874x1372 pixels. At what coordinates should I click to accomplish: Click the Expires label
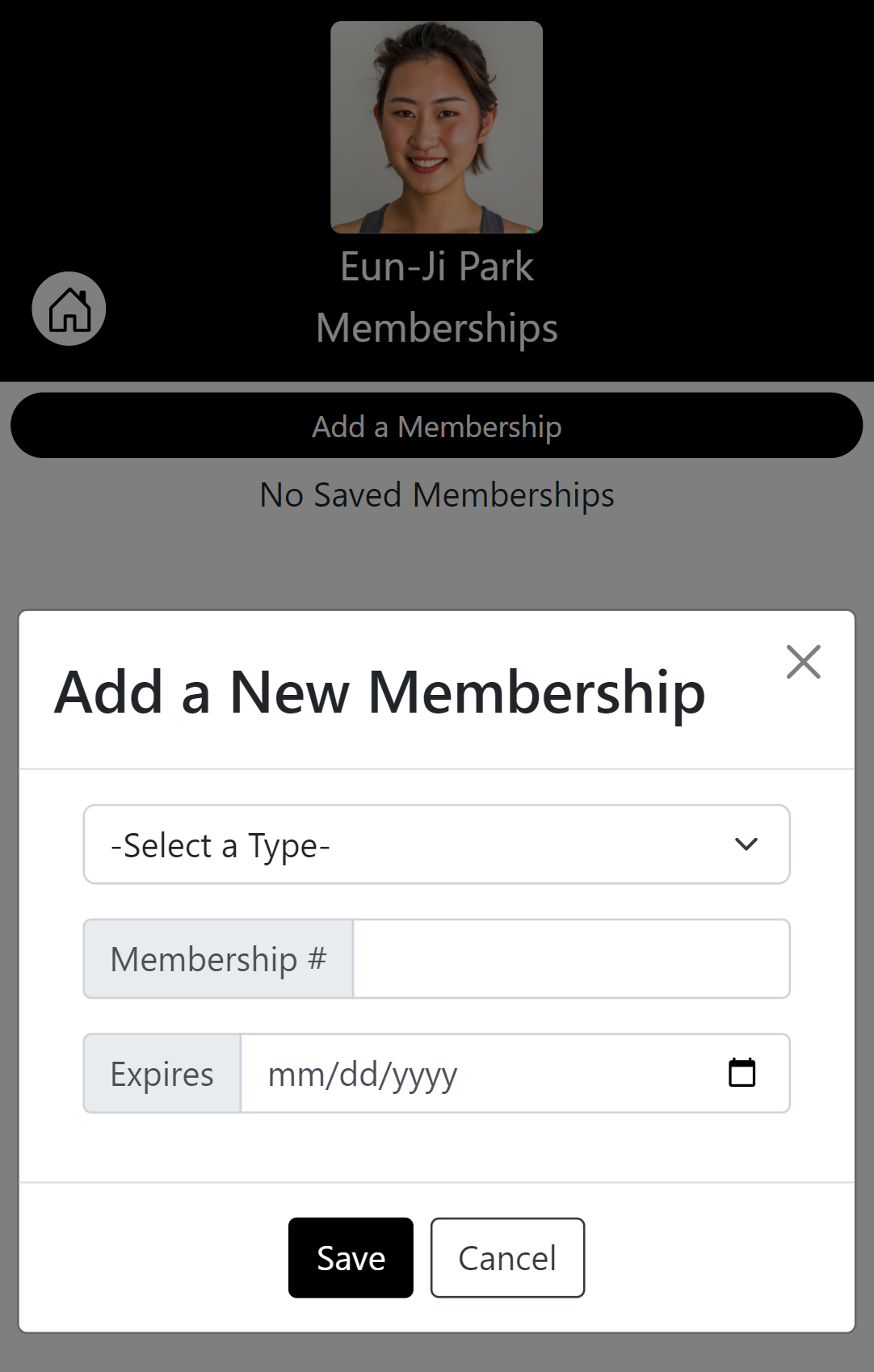pos(162,1075)
